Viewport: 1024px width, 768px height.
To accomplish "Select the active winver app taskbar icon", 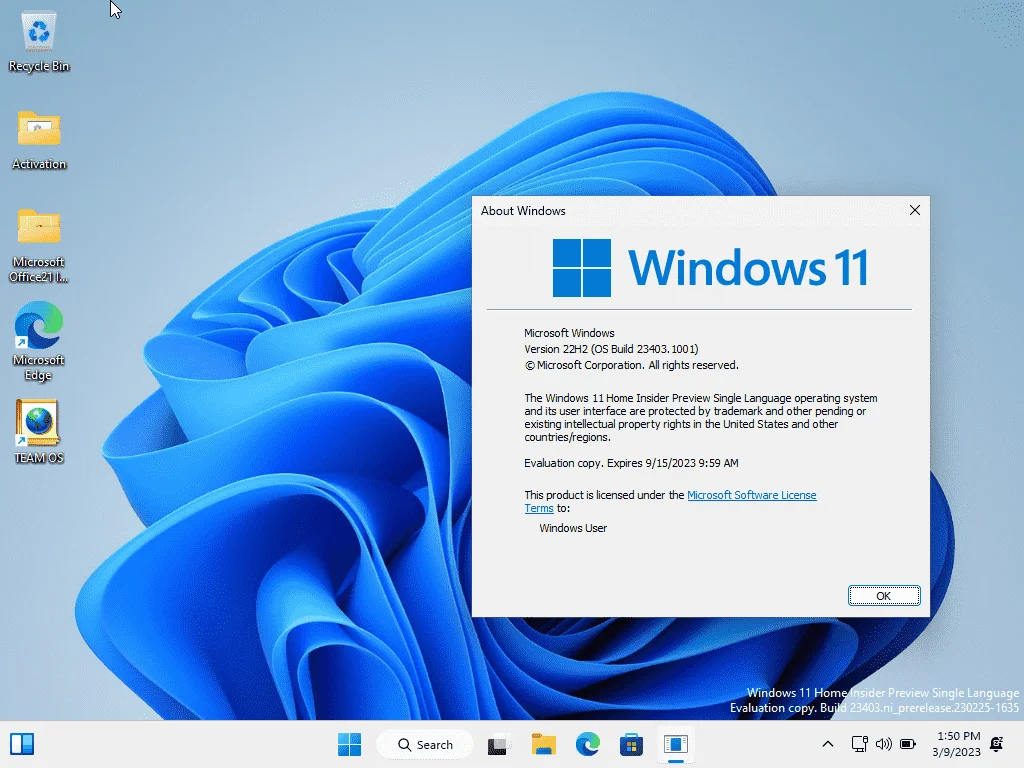I will (676, 744).
